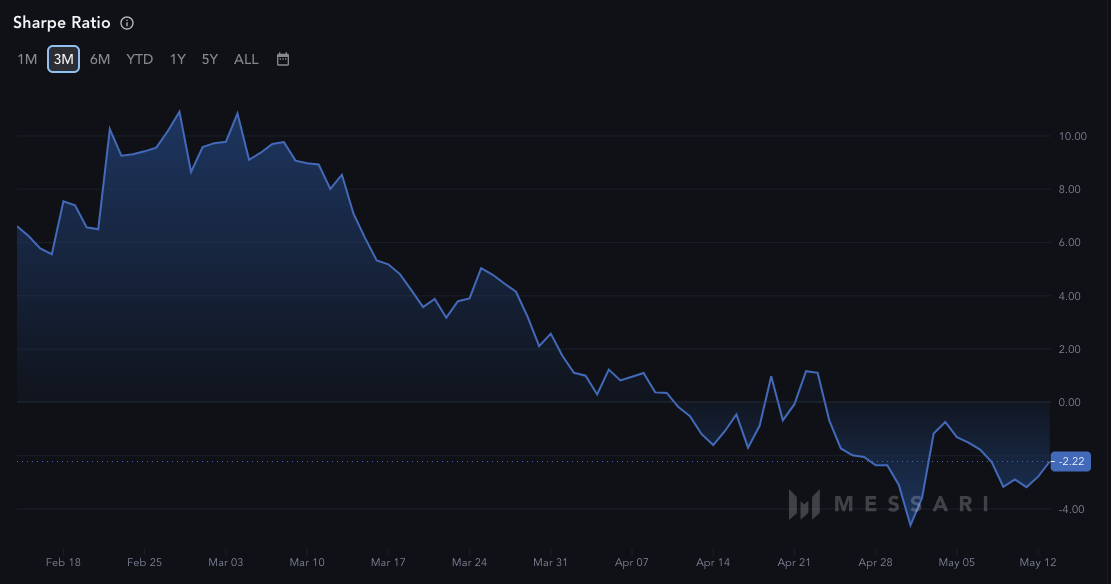Click the Apr 07 x-axis label

pos(632,562)
